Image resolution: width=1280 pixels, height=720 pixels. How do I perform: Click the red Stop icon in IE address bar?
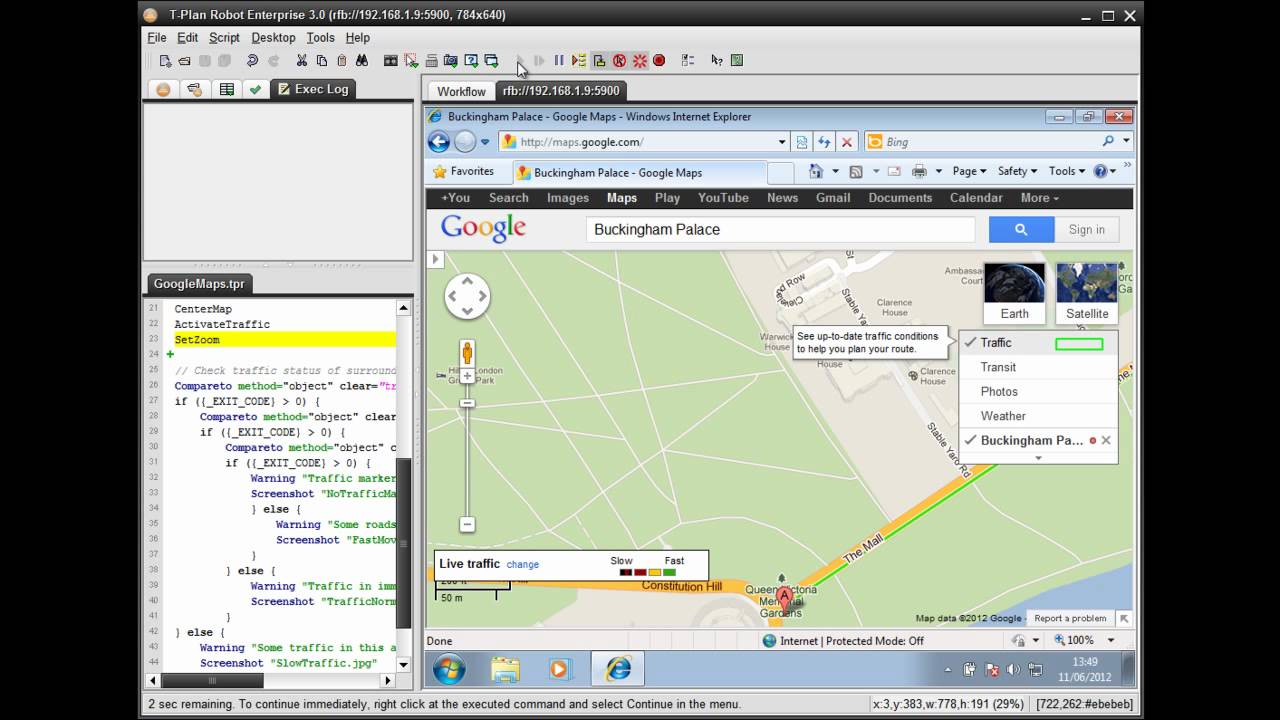point(847,142)
